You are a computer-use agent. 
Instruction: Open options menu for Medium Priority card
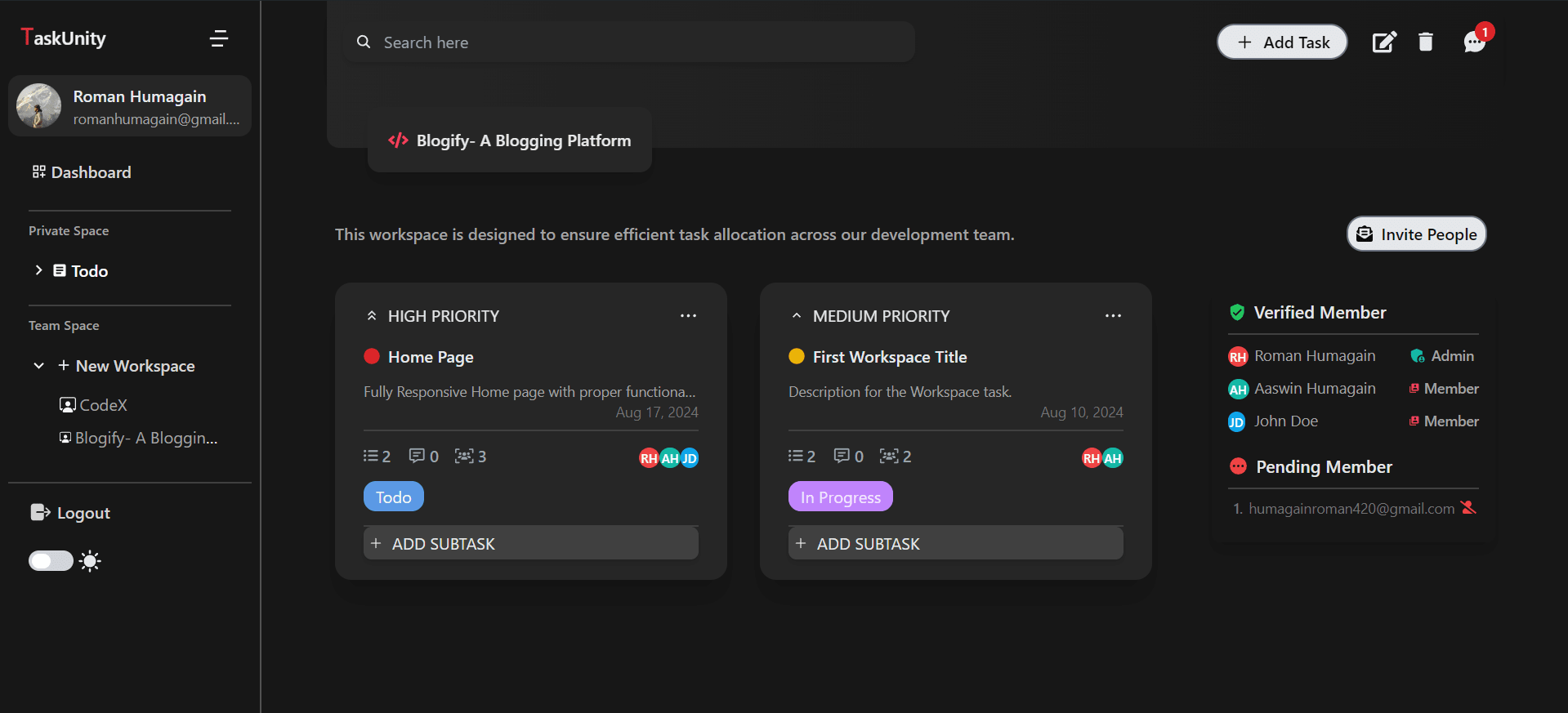point(1114,315)
